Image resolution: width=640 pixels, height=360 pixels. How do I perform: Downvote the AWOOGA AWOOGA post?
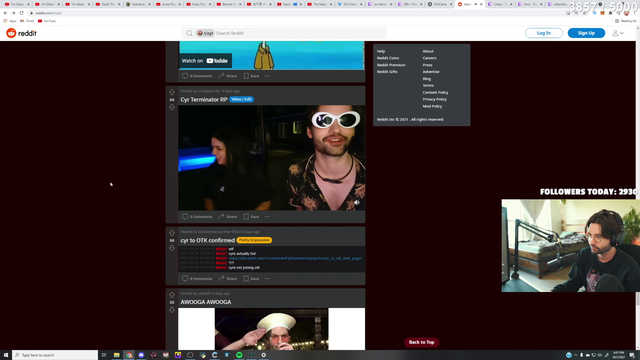[x=172, y=310]
